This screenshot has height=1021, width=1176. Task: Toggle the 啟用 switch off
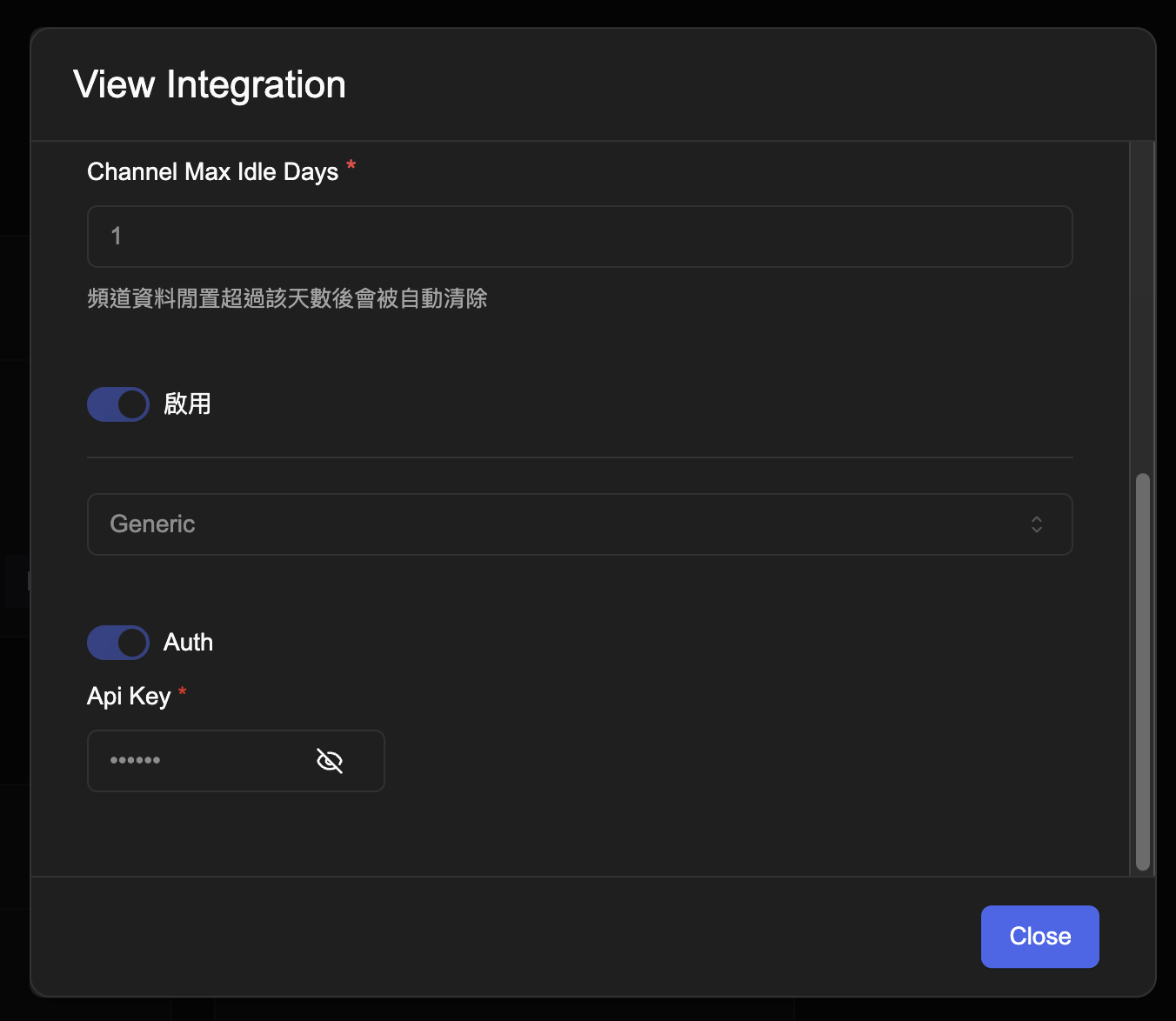tap(118, 404)
